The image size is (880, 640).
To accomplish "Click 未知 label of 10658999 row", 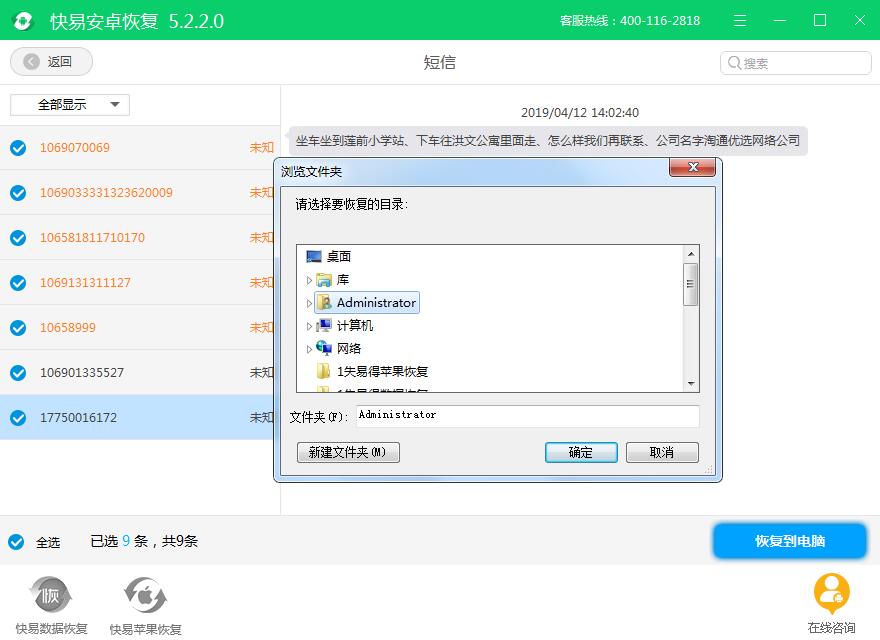I will (x=262, y=327).
